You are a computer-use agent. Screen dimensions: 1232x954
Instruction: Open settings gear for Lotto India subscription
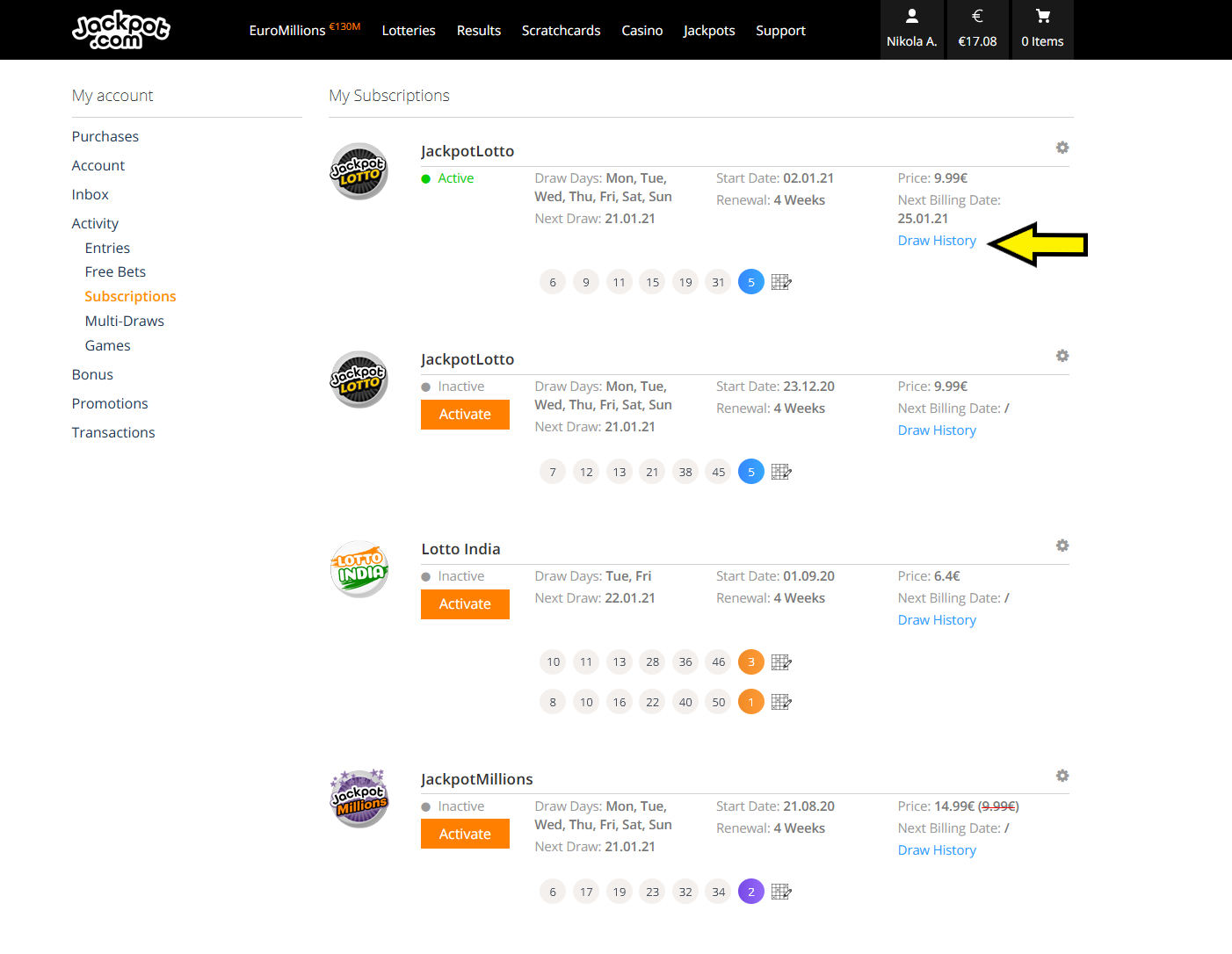(1062, 546)
